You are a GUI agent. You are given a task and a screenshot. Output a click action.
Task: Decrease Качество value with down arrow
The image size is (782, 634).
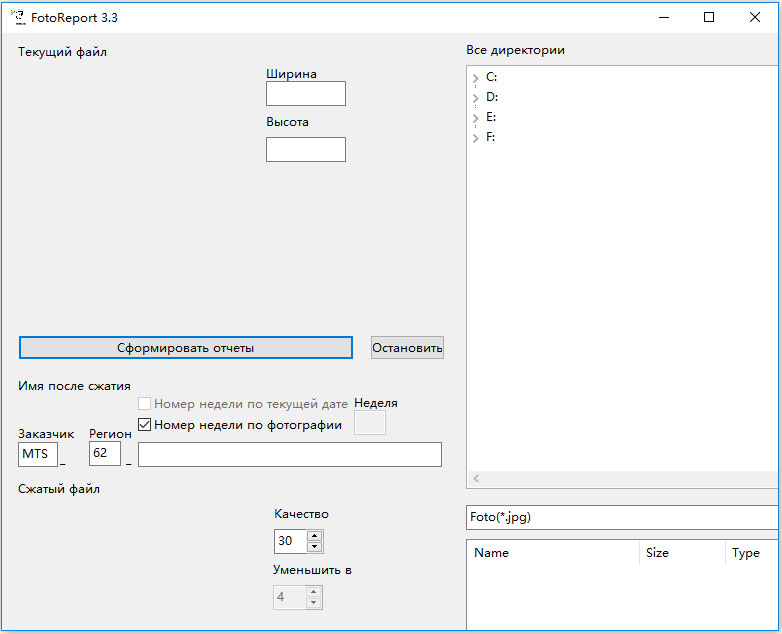pyautogui.click(x=314, y=547)
